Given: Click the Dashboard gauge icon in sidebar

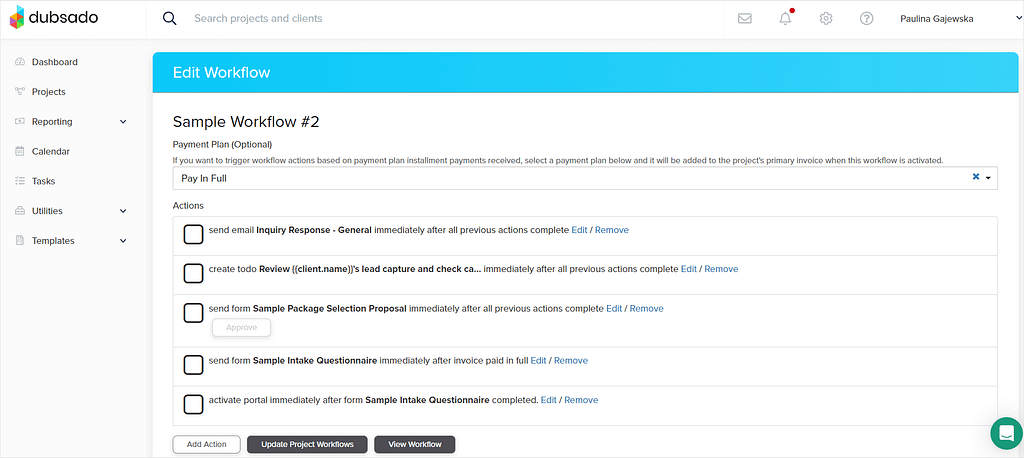Looking at the screenshot, I should (20, 62).
